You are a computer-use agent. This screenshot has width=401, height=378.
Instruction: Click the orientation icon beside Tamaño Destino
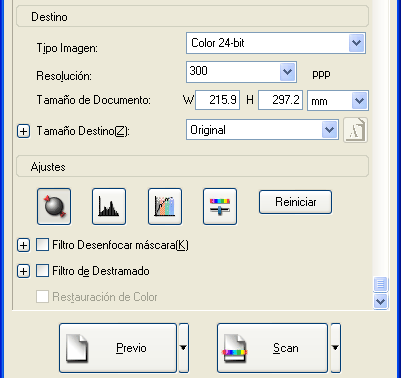(355, 130)
